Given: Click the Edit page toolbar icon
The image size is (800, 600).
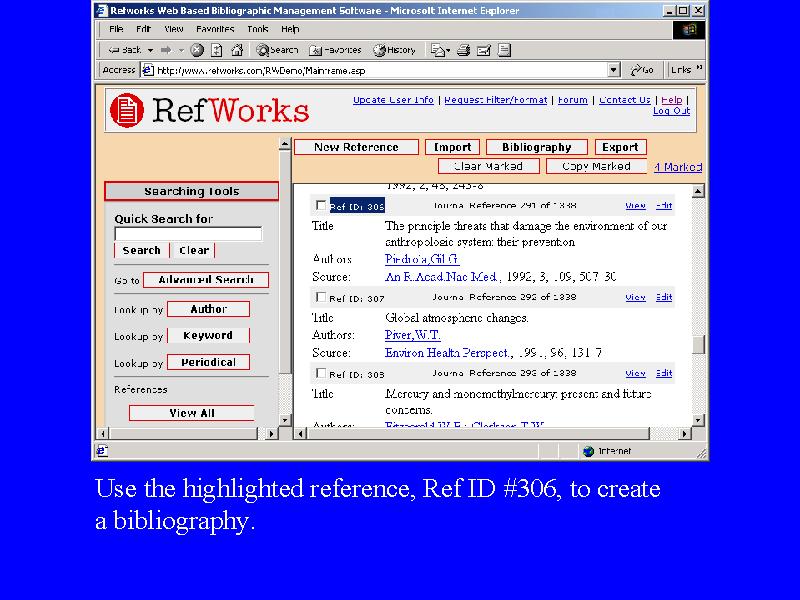Looking at the screenshot, I should point(483,50).
